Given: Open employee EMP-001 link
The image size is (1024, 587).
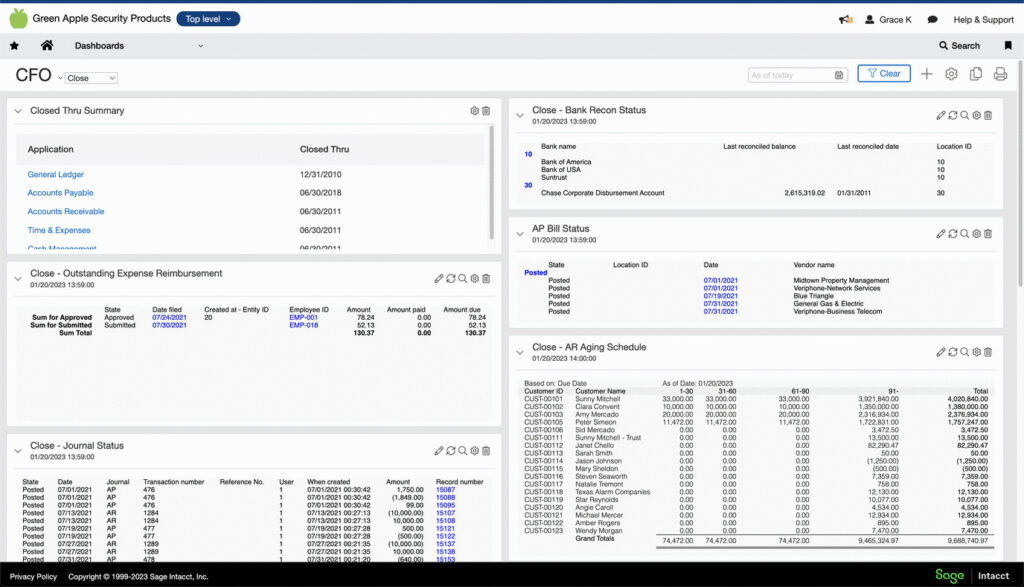Looking at the screenshot, I should click(304, 317).
